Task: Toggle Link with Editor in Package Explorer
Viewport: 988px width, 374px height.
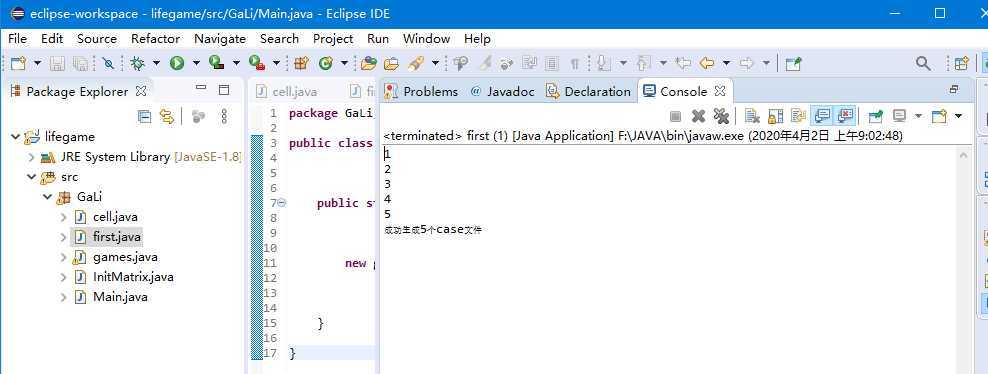Action: point(166,116)
